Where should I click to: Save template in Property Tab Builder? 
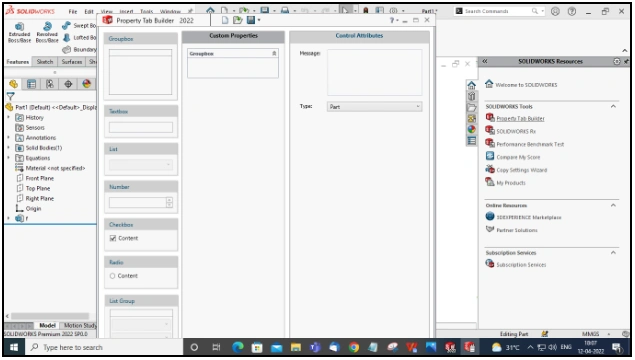pyautogui.click(x=251, y=20)
